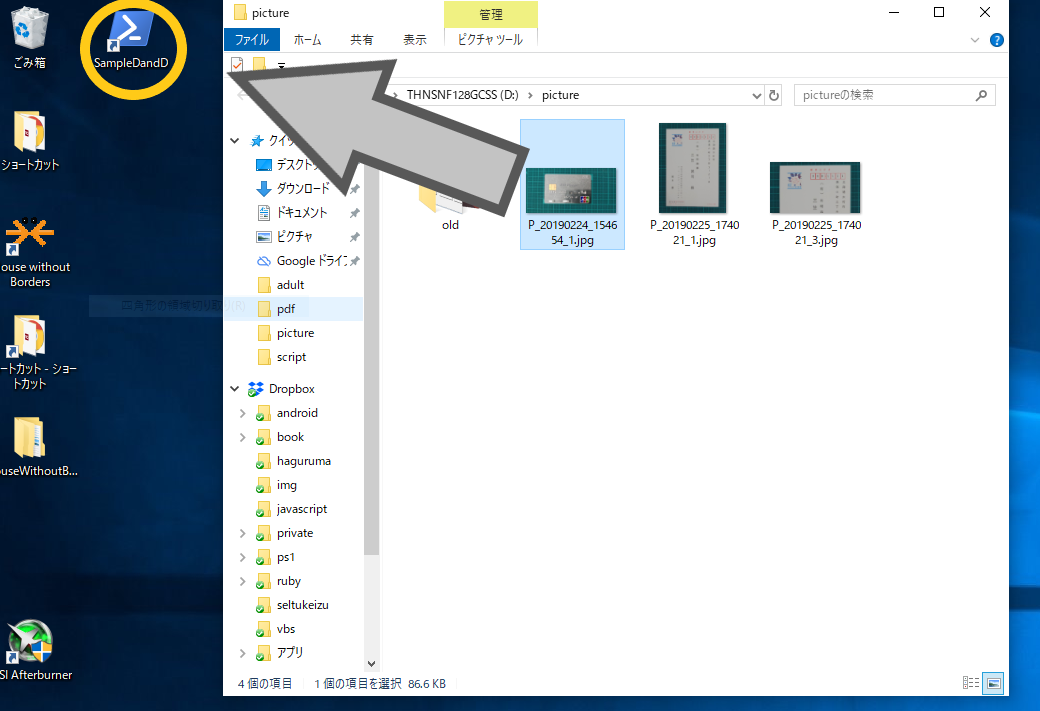Click the magnifier icon in the search box
Screen dimensions: 1040x711
pos(981,96)
